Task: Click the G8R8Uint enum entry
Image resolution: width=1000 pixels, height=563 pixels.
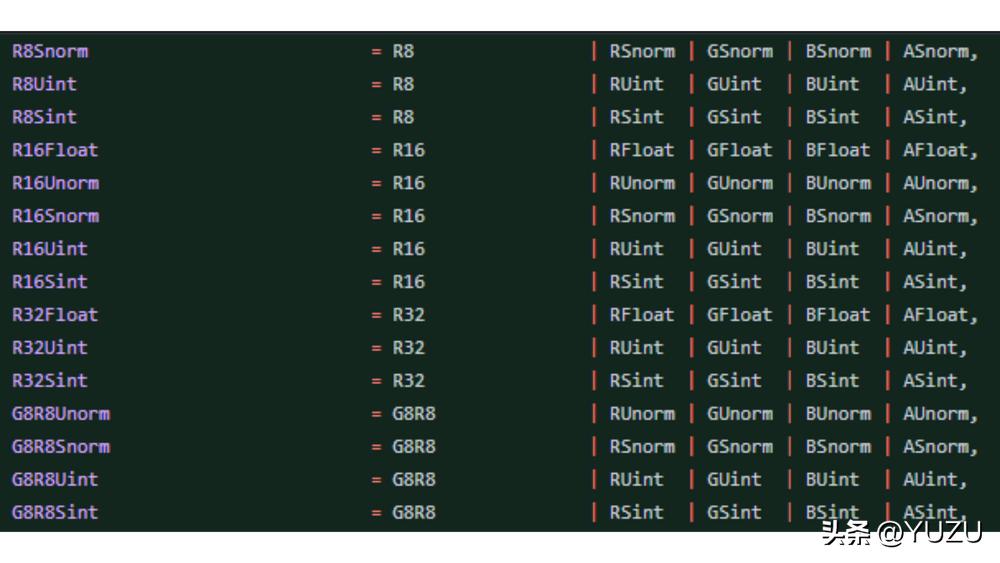Action: (55, 480)
